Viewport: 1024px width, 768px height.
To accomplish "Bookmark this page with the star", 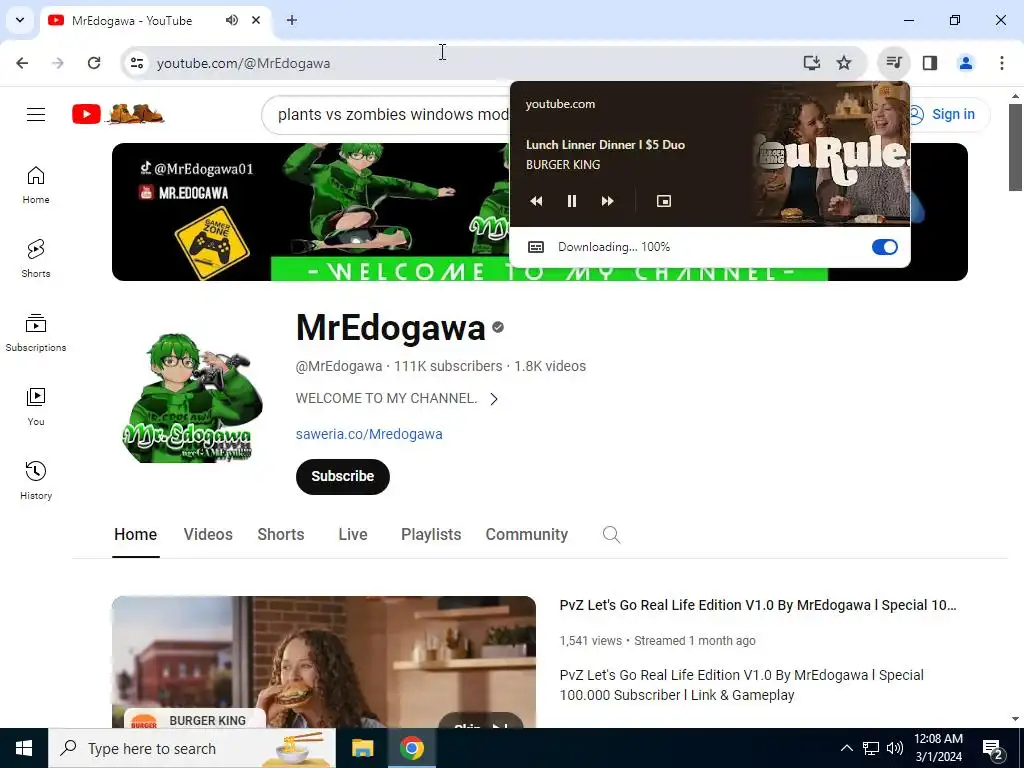I will 844,63.
